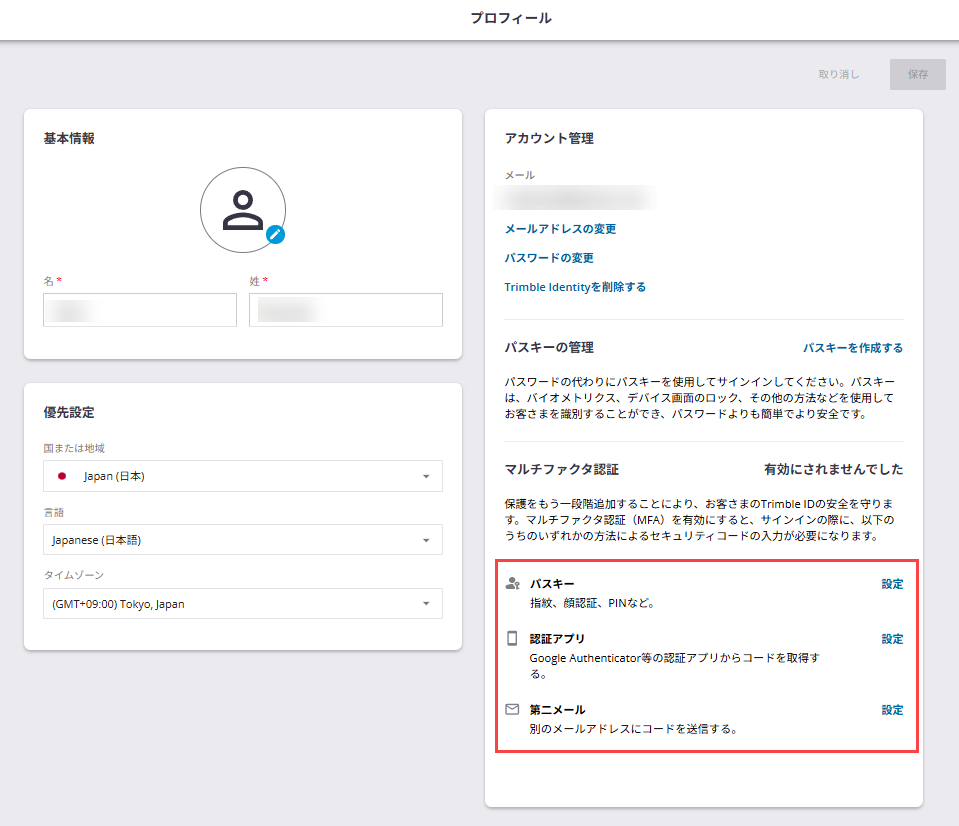Click the profile avatar picture

point(243,208)
